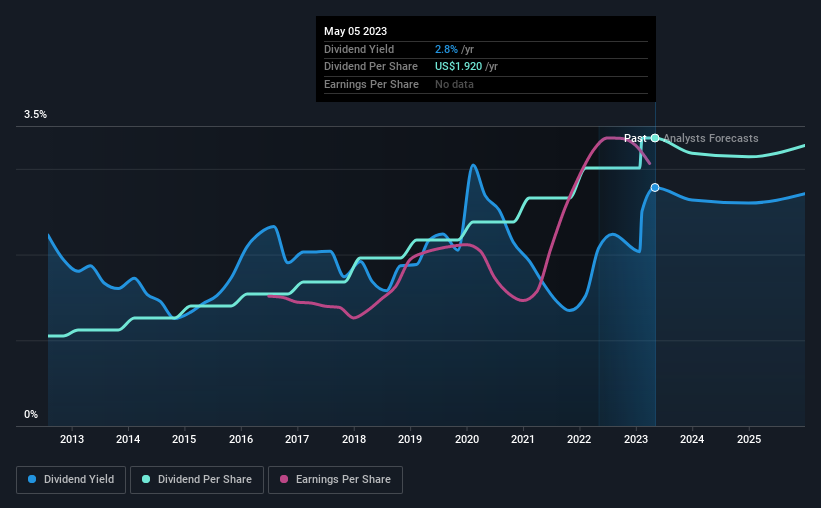Click the 2016 year label on axis

click(241, 439)
